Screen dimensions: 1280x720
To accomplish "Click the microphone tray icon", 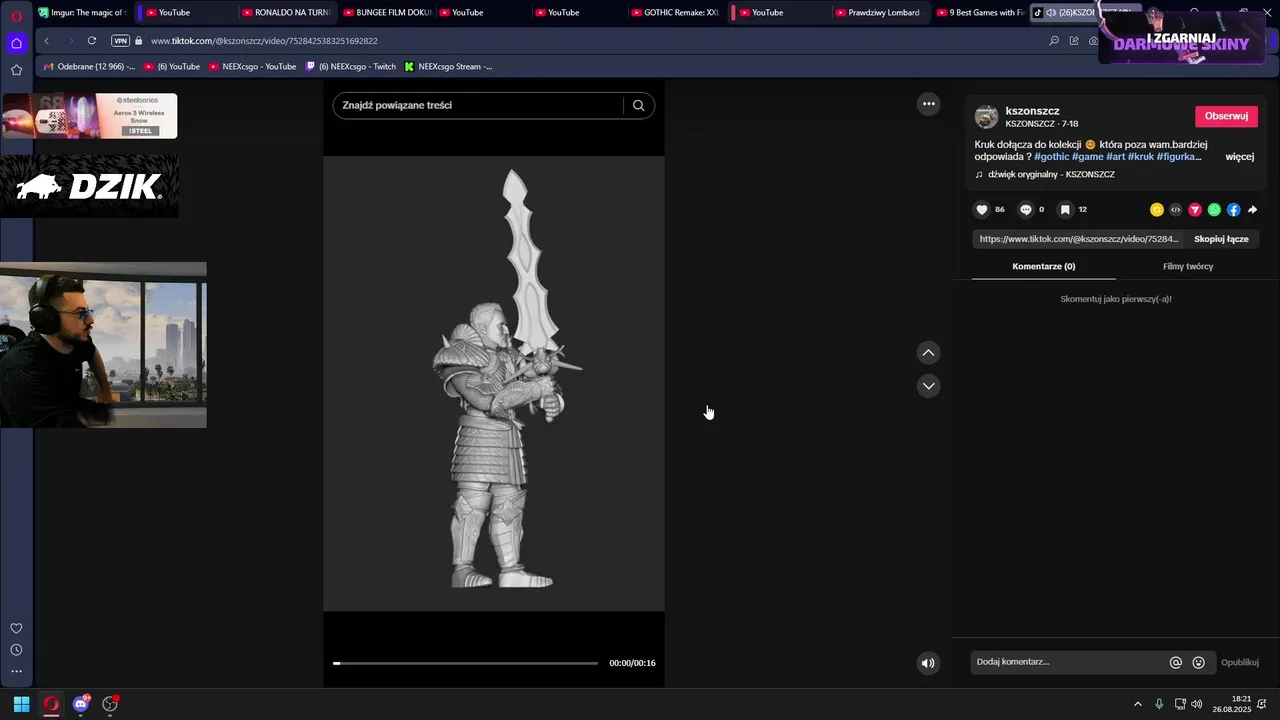I will (1159, 704).
